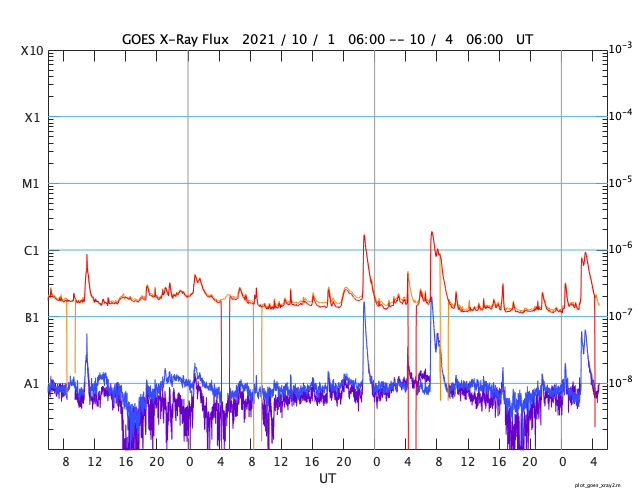Click the C1 flare class label
This screenshot has height=500, width=640.
(31, 251)
